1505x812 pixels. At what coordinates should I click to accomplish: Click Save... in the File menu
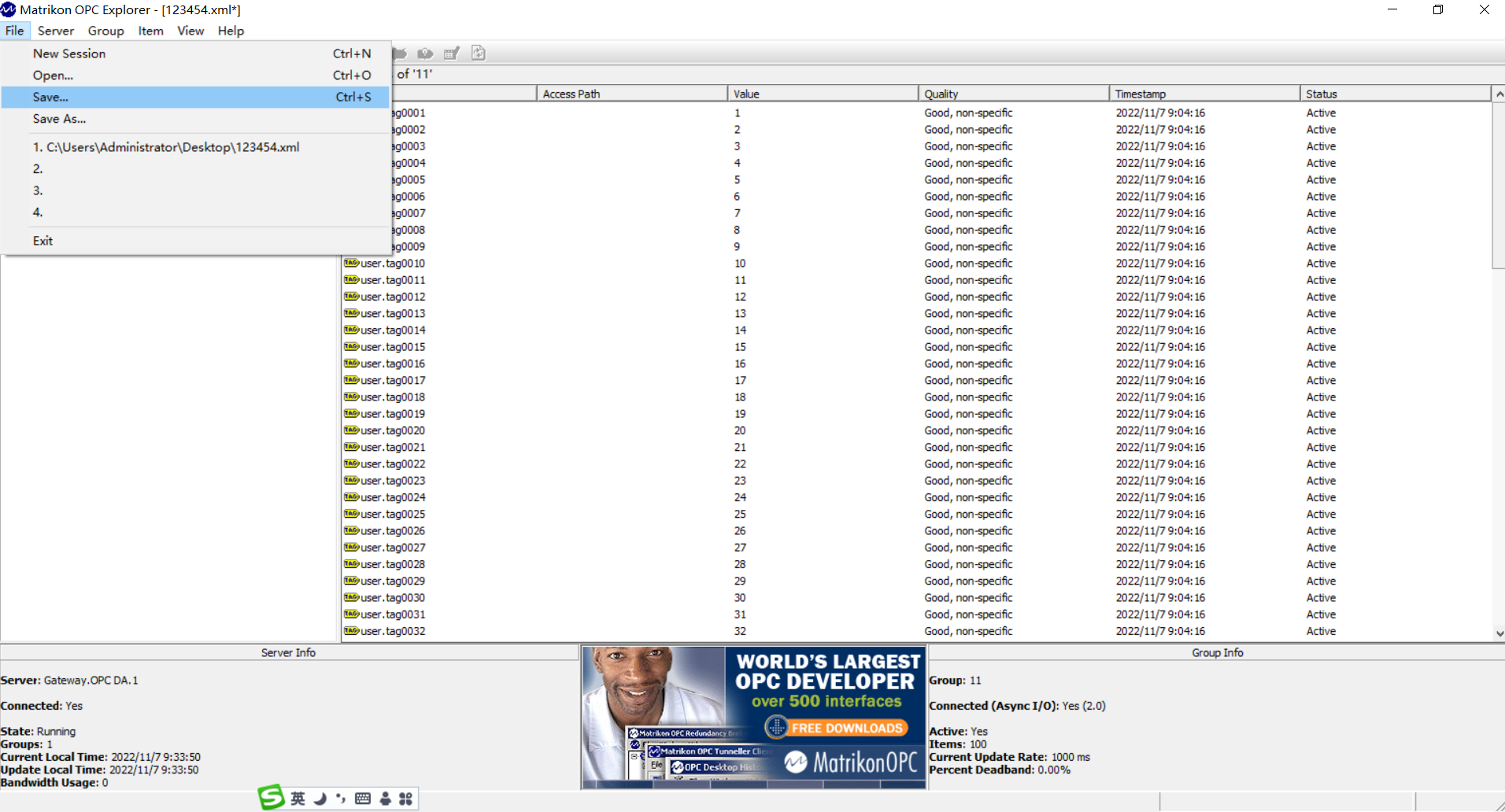195,97
